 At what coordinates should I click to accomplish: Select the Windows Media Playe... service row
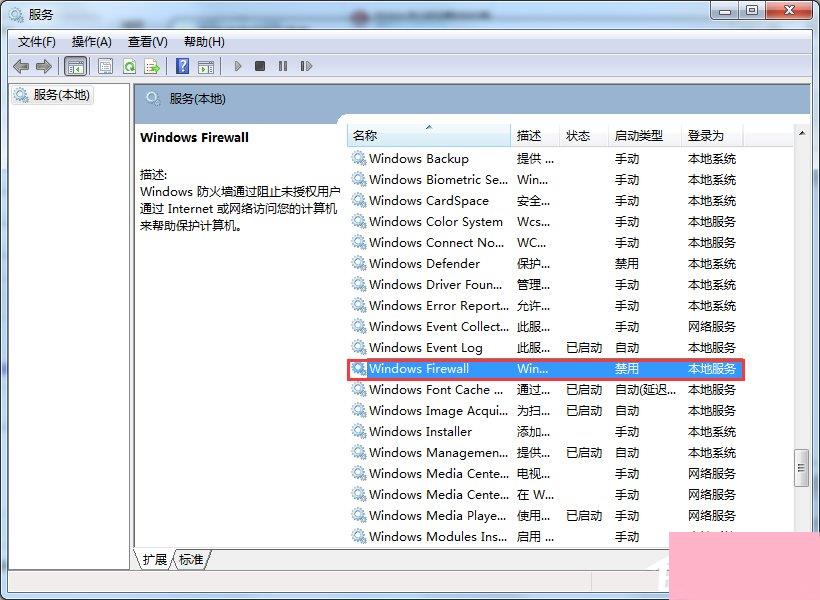(544, 515)
